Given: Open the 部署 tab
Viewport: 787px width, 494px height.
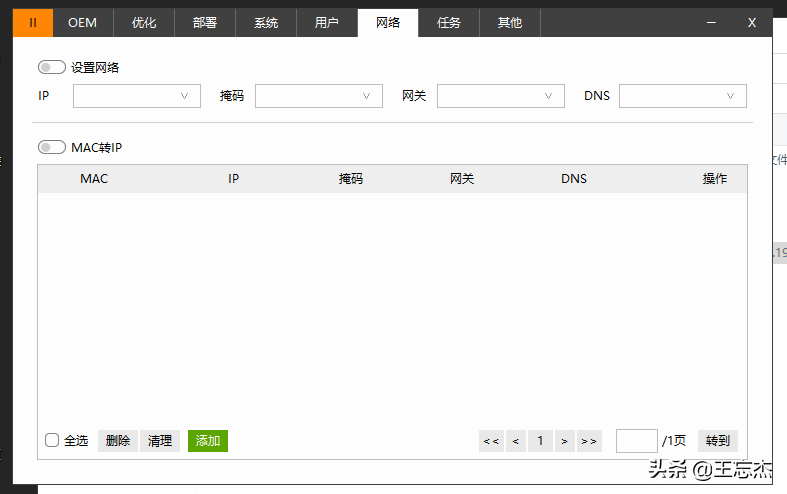Looking at the screenshot, I should (205, 22).
